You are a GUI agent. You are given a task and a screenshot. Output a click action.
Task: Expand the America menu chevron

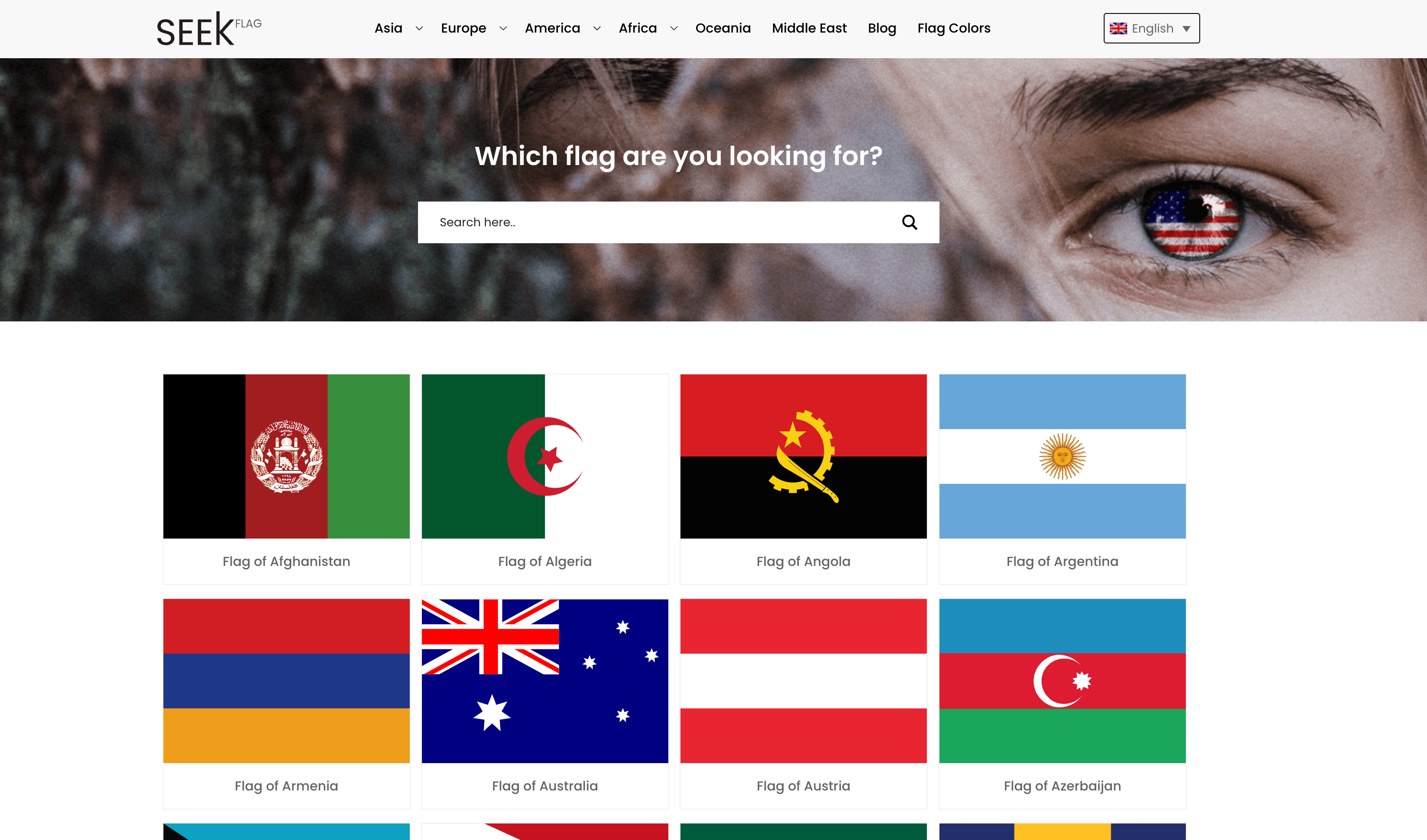point(597,28)
